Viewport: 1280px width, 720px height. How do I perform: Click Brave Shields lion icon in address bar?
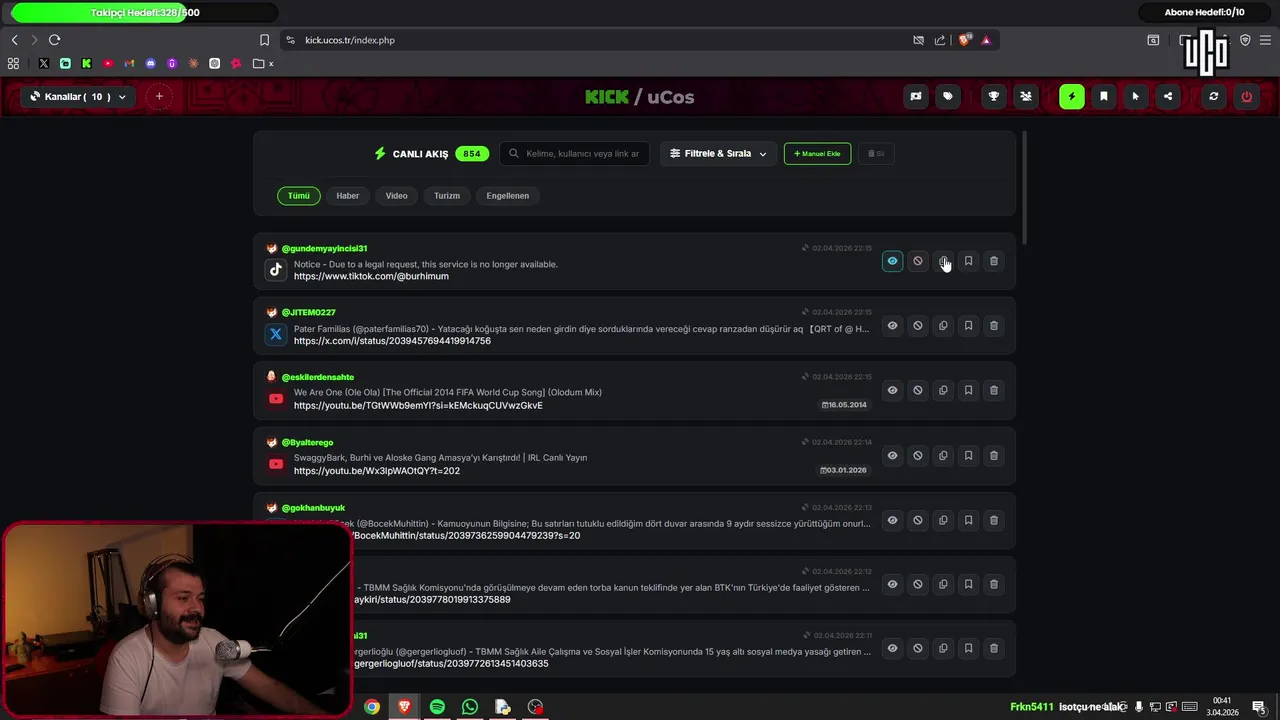(x=964, y=40)
